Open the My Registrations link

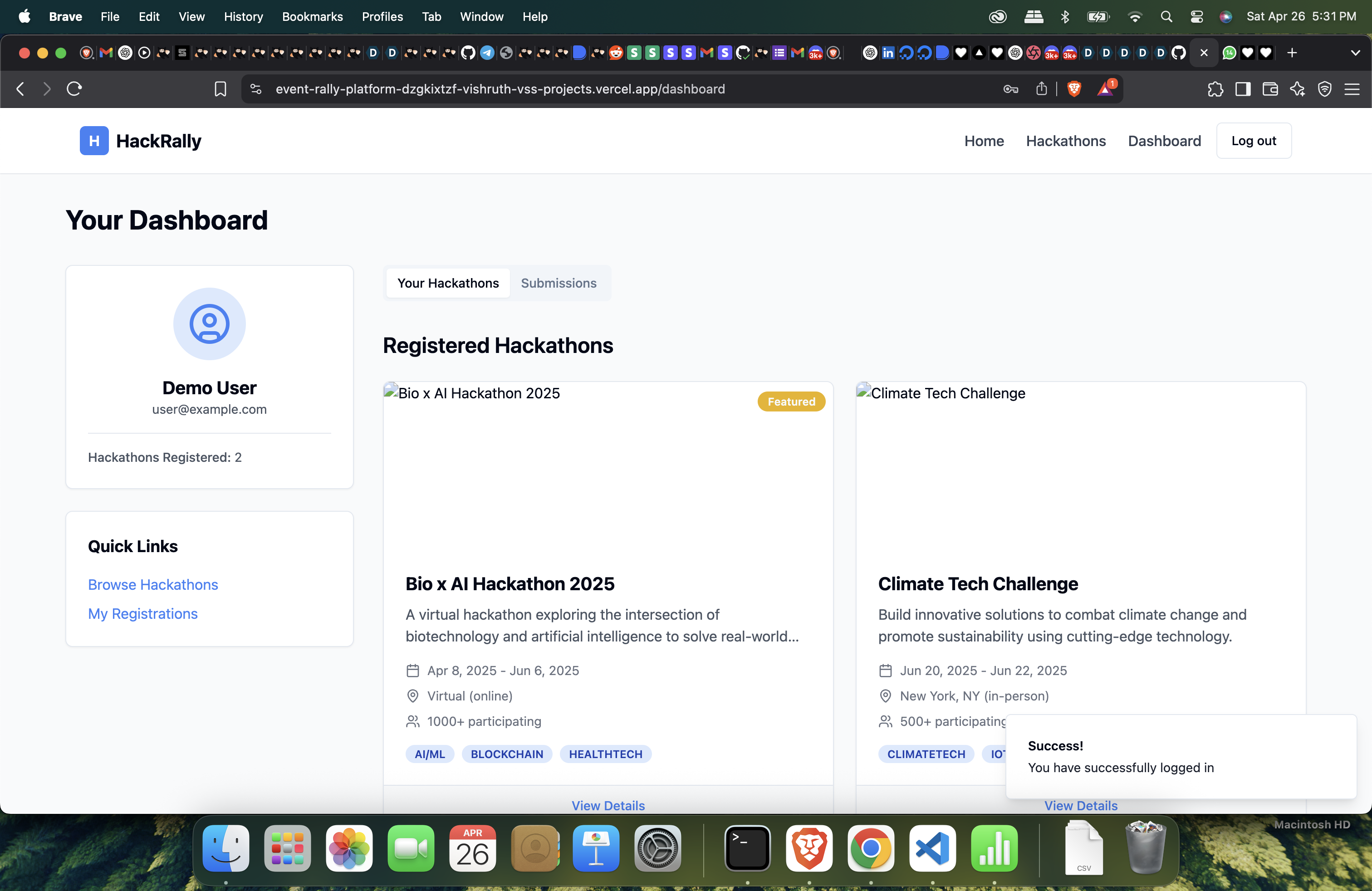click(142, 613)
